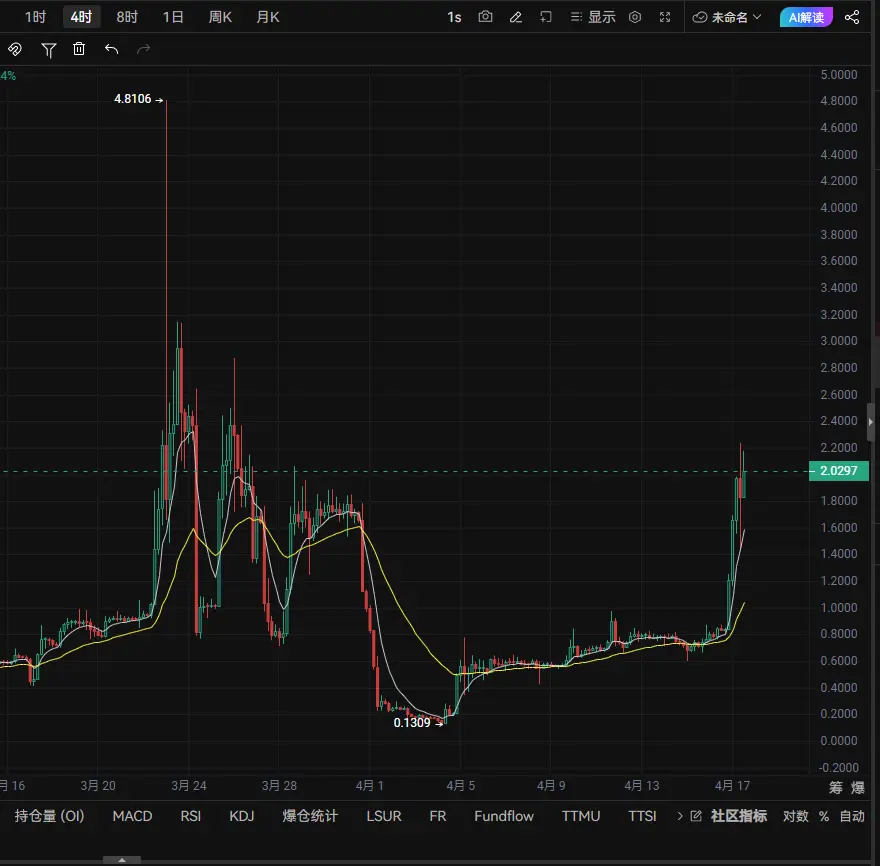Expand the bottom panel up-arrow handle

[122, 859]
